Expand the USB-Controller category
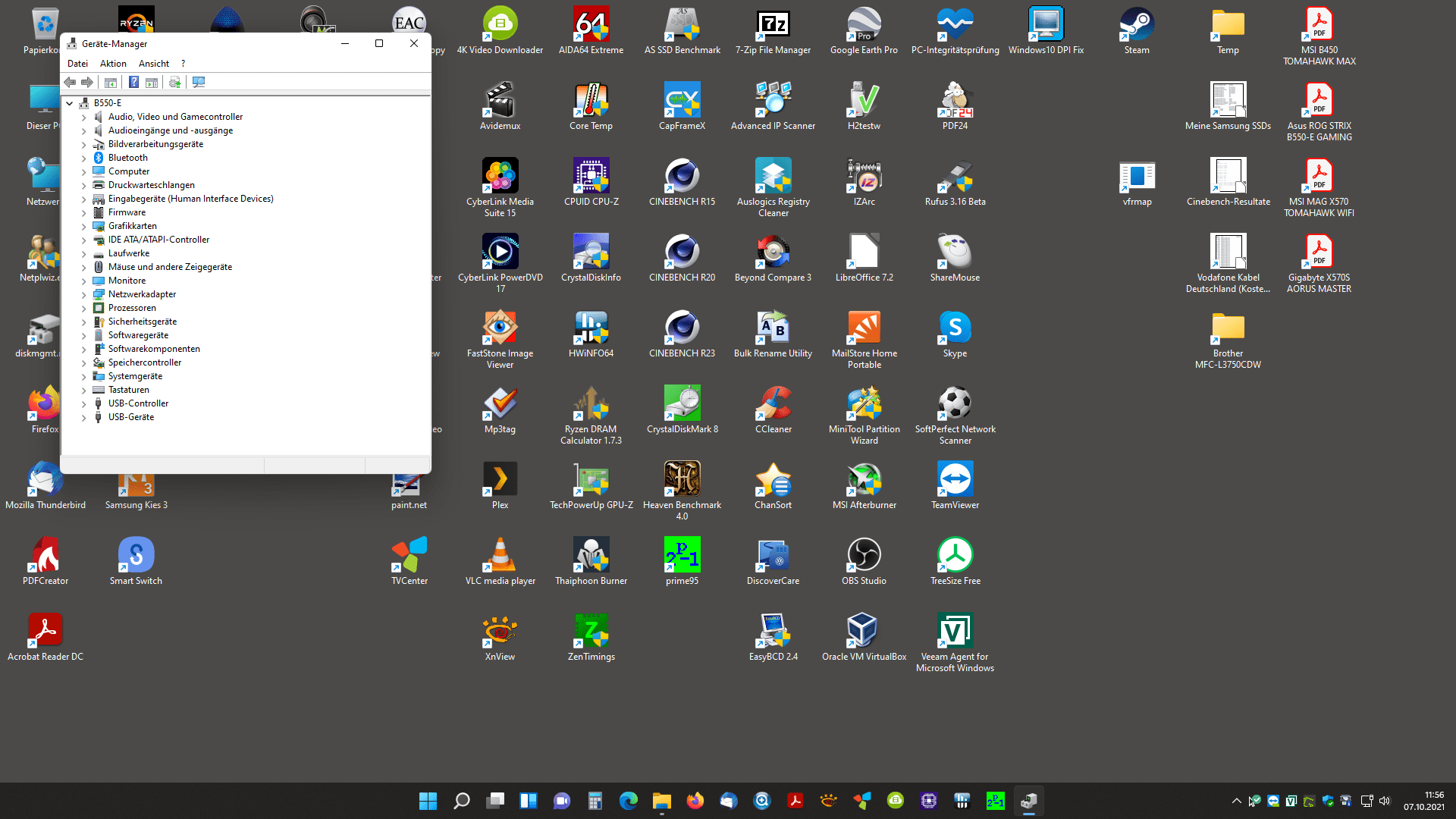1456x819 pixels. [x=84, y=403]
